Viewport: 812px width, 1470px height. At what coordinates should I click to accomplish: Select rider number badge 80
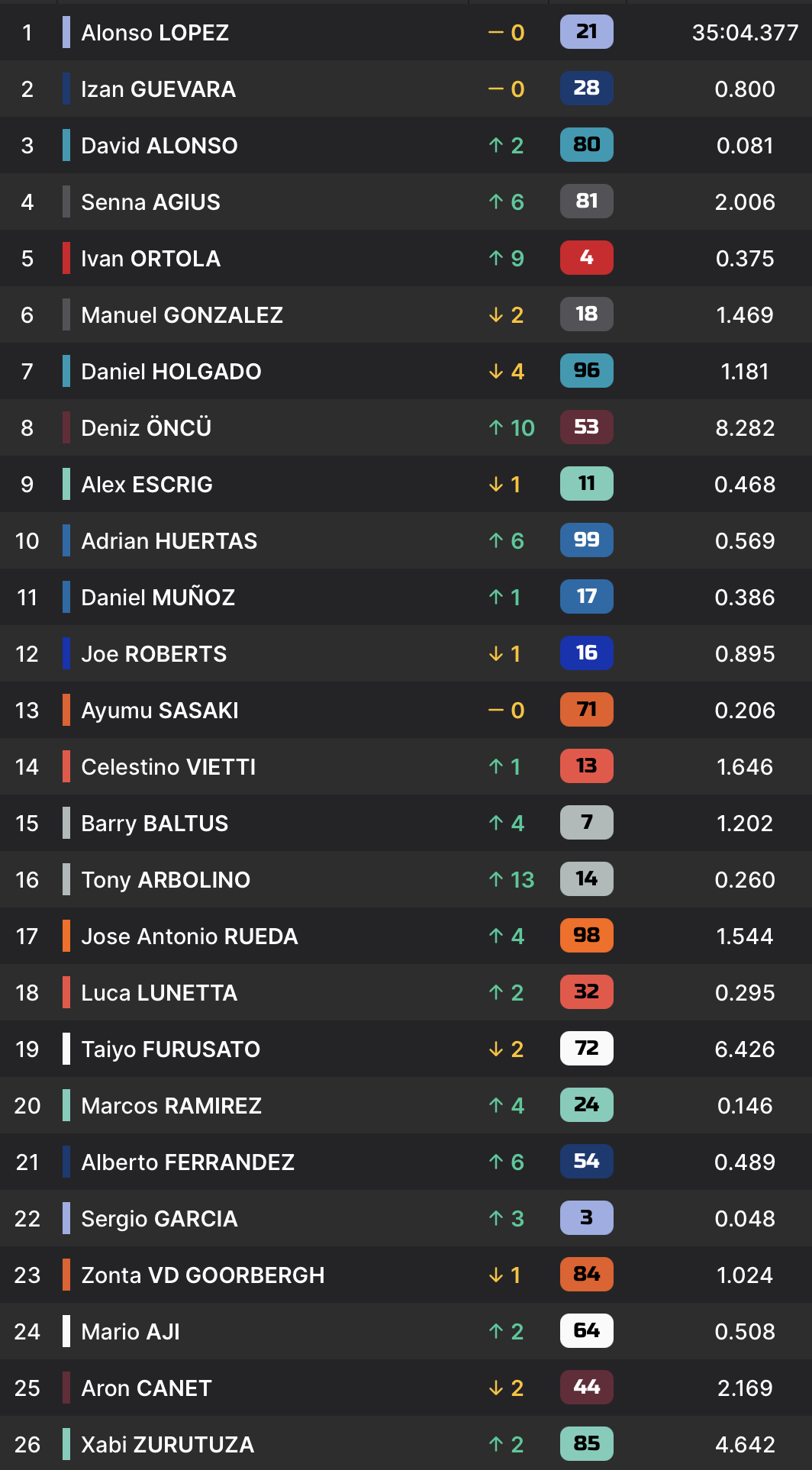tap(586, 145)
